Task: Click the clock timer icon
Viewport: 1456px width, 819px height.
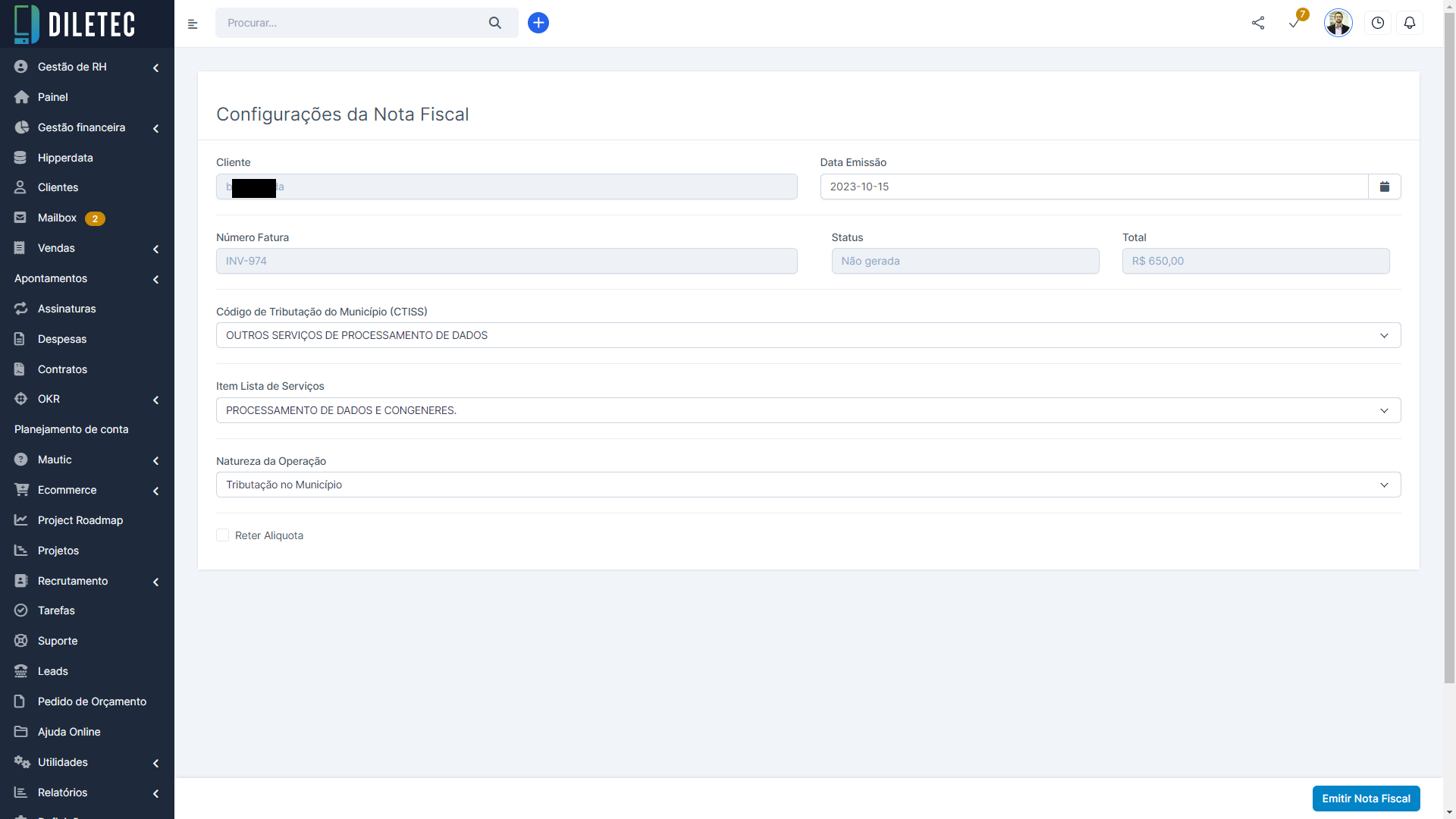Action: tap(1378, 23)
